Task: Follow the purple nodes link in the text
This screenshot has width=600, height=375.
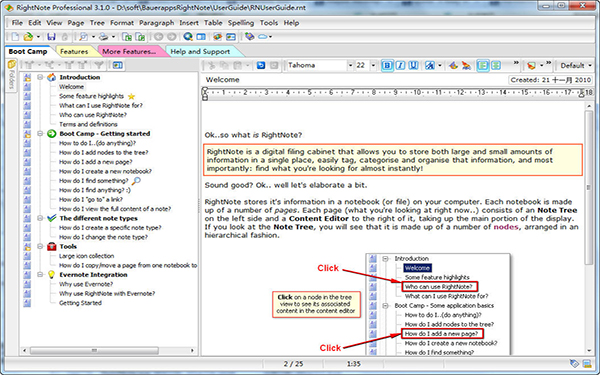Action: [506, 227]
